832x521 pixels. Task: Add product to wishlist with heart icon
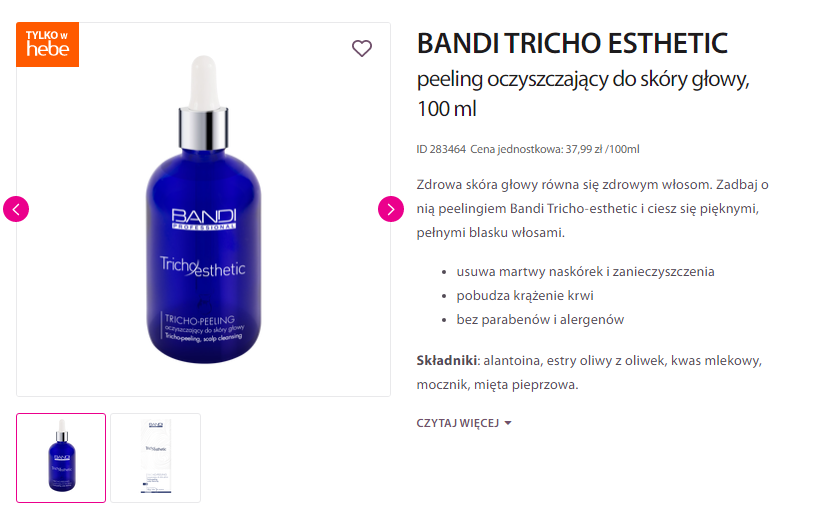coord(362,48)
